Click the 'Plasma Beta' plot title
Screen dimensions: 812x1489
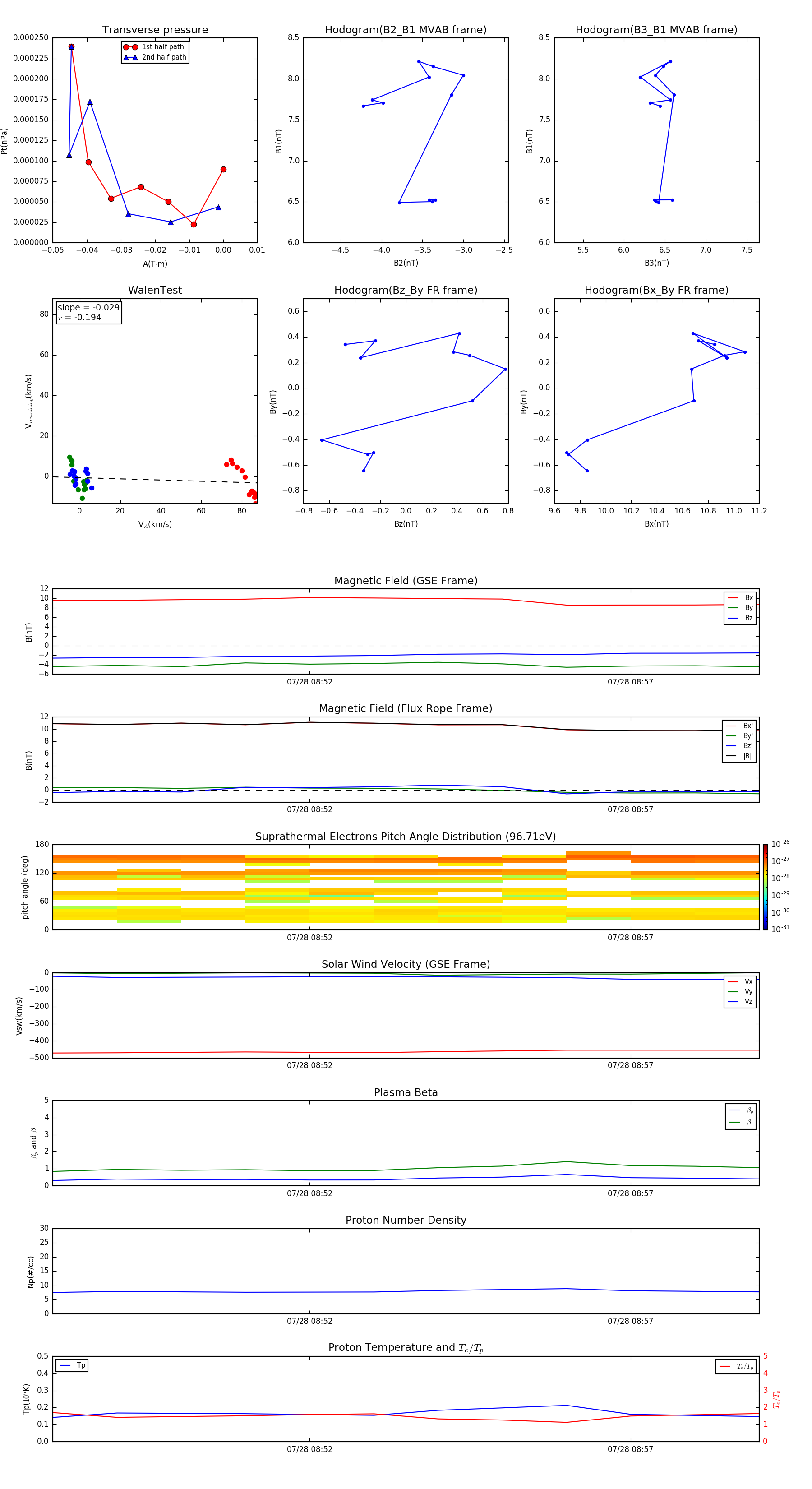406,1092
